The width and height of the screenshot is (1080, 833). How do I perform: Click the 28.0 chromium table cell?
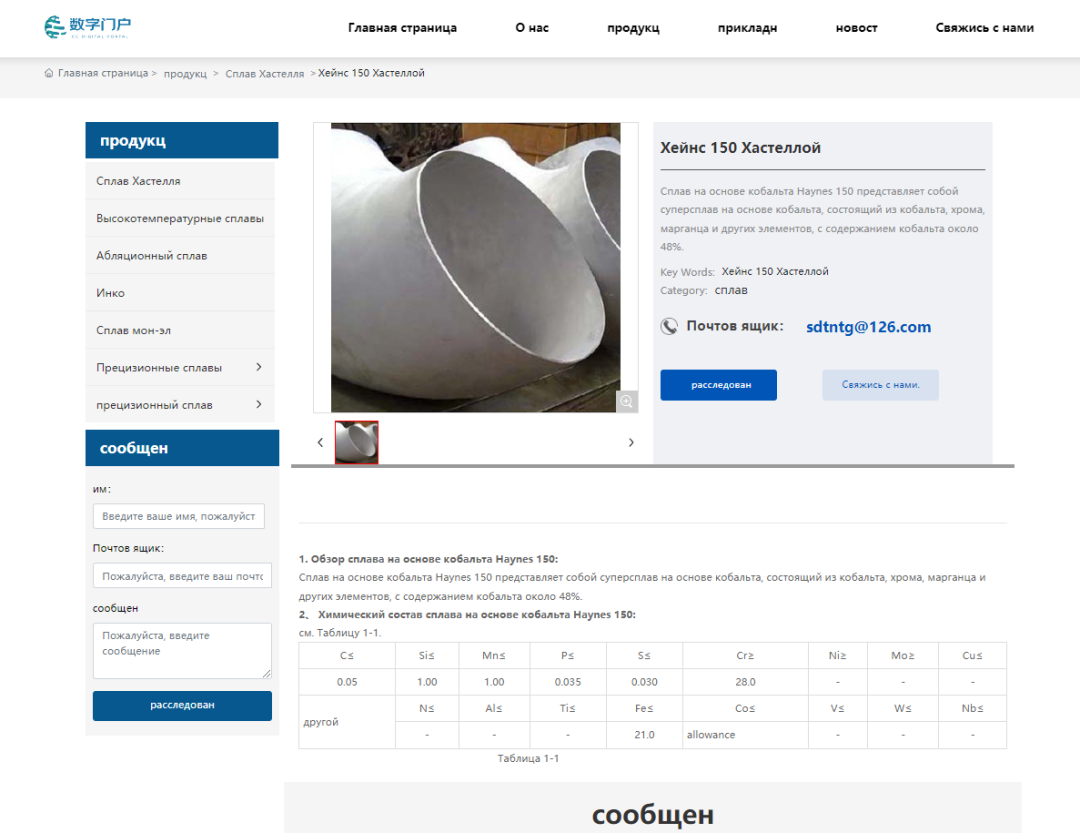click(x=745, y=681)
